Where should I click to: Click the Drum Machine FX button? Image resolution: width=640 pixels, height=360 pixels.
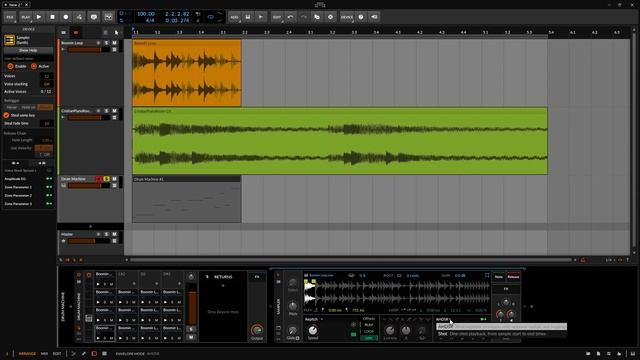point(257,277)
